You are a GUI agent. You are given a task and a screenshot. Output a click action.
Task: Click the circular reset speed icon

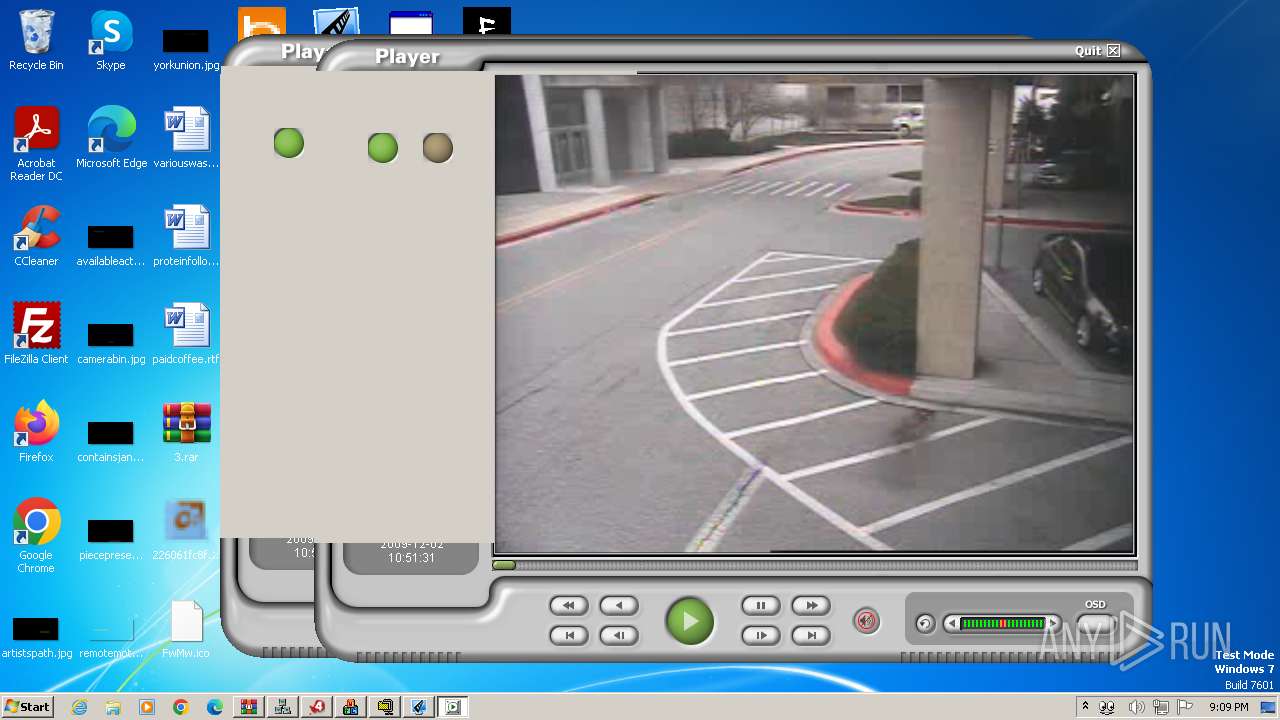click(x=925, y=624)
